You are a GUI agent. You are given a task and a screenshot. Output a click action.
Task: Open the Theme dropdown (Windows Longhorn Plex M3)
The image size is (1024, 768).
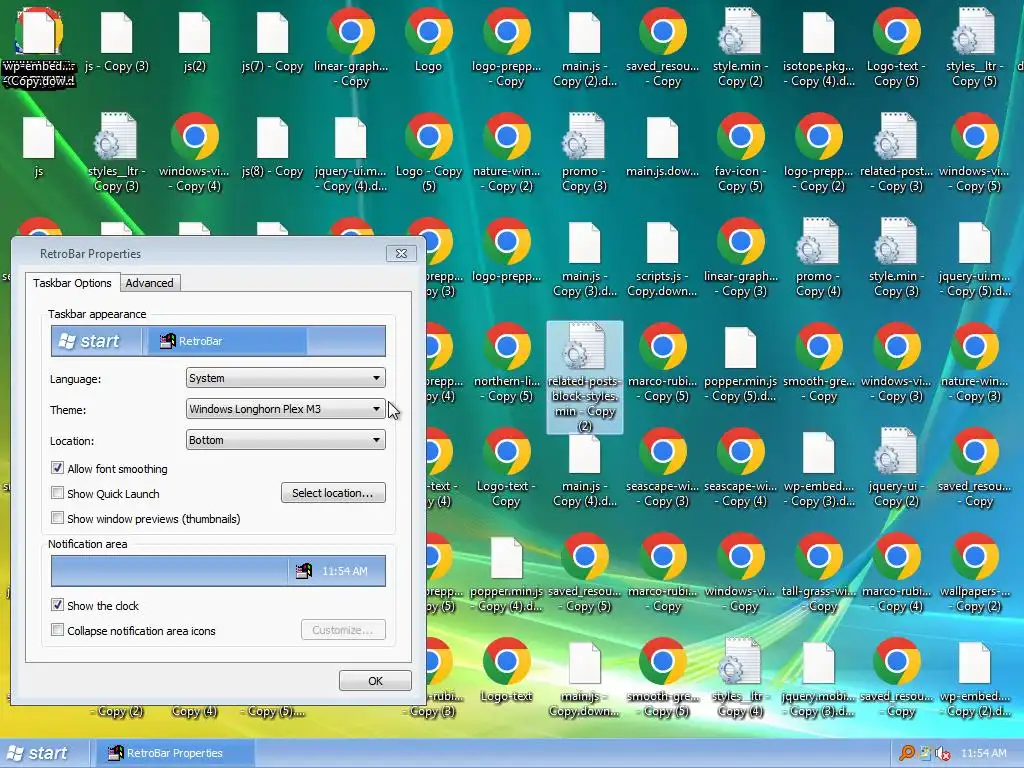285,409
